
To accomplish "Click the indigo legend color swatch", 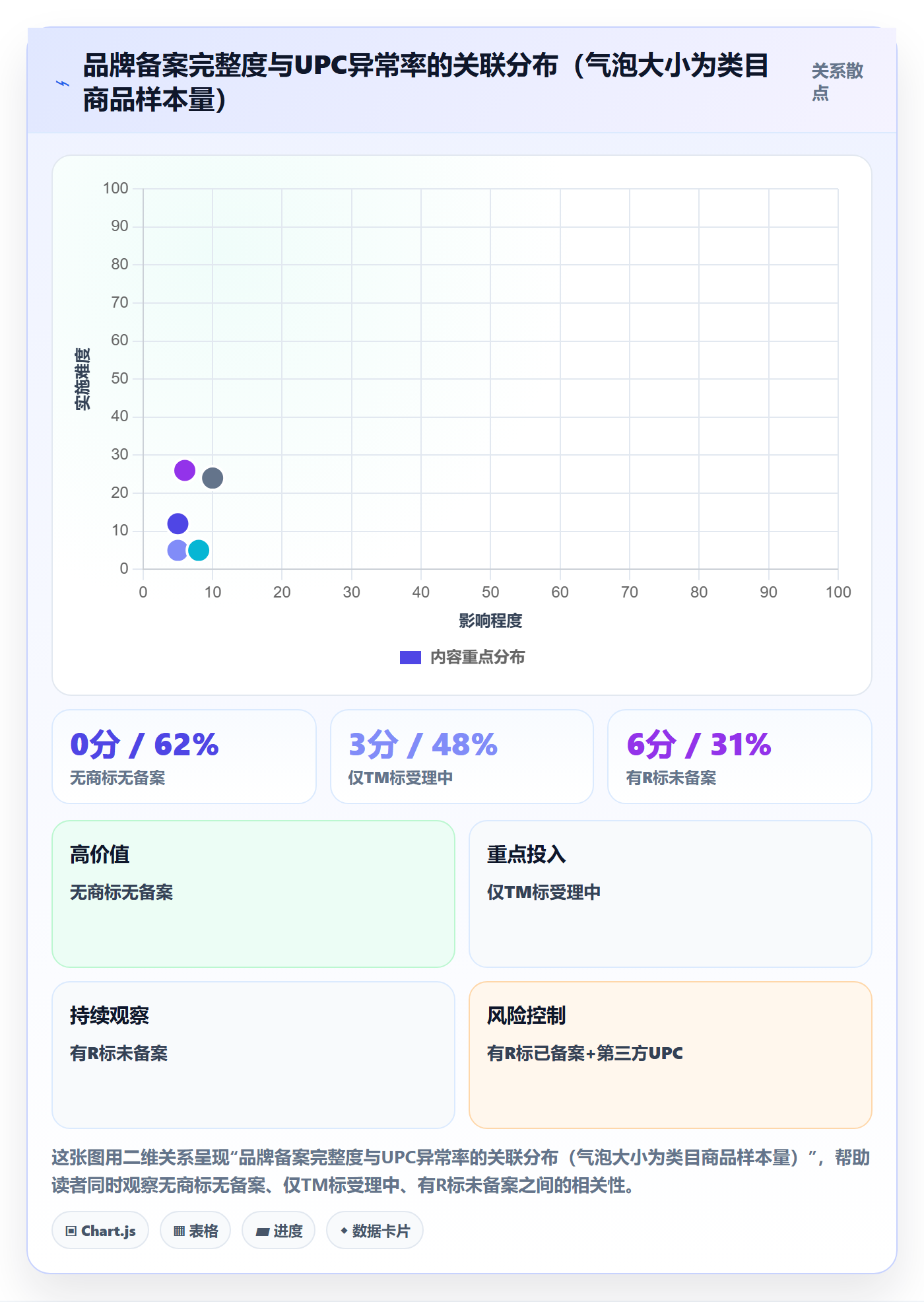I will [411, 658].
